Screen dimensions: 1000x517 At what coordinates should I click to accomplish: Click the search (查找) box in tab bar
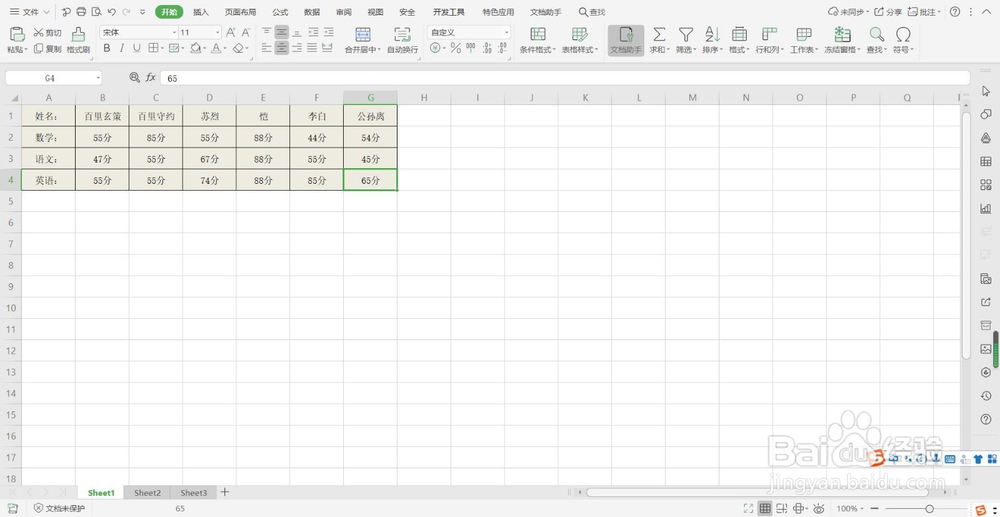(592, 12)
